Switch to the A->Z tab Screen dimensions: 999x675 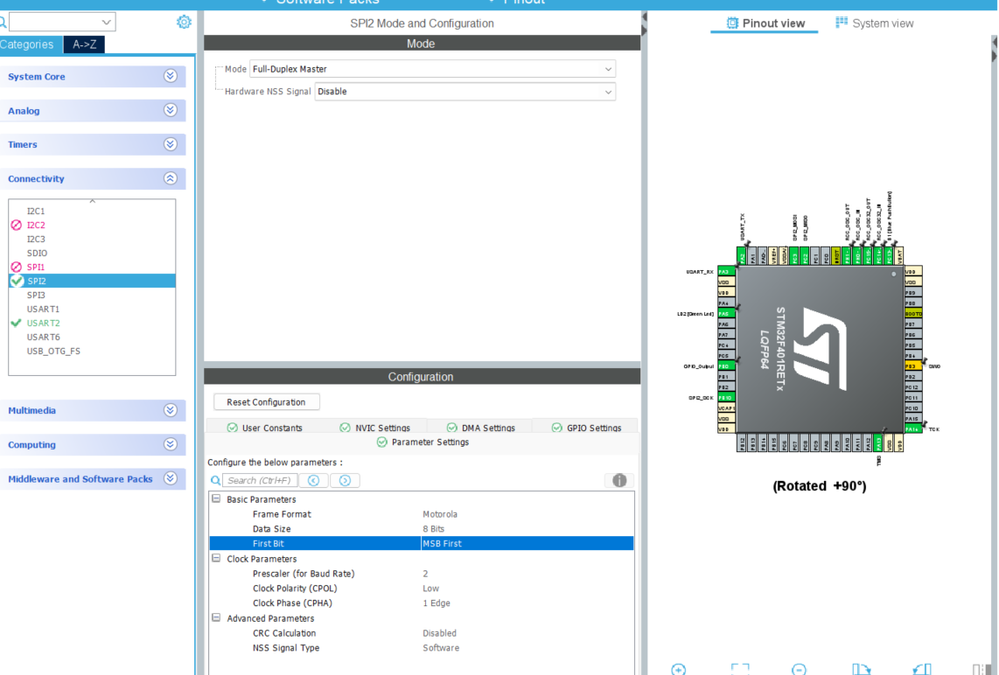[84, 45]
